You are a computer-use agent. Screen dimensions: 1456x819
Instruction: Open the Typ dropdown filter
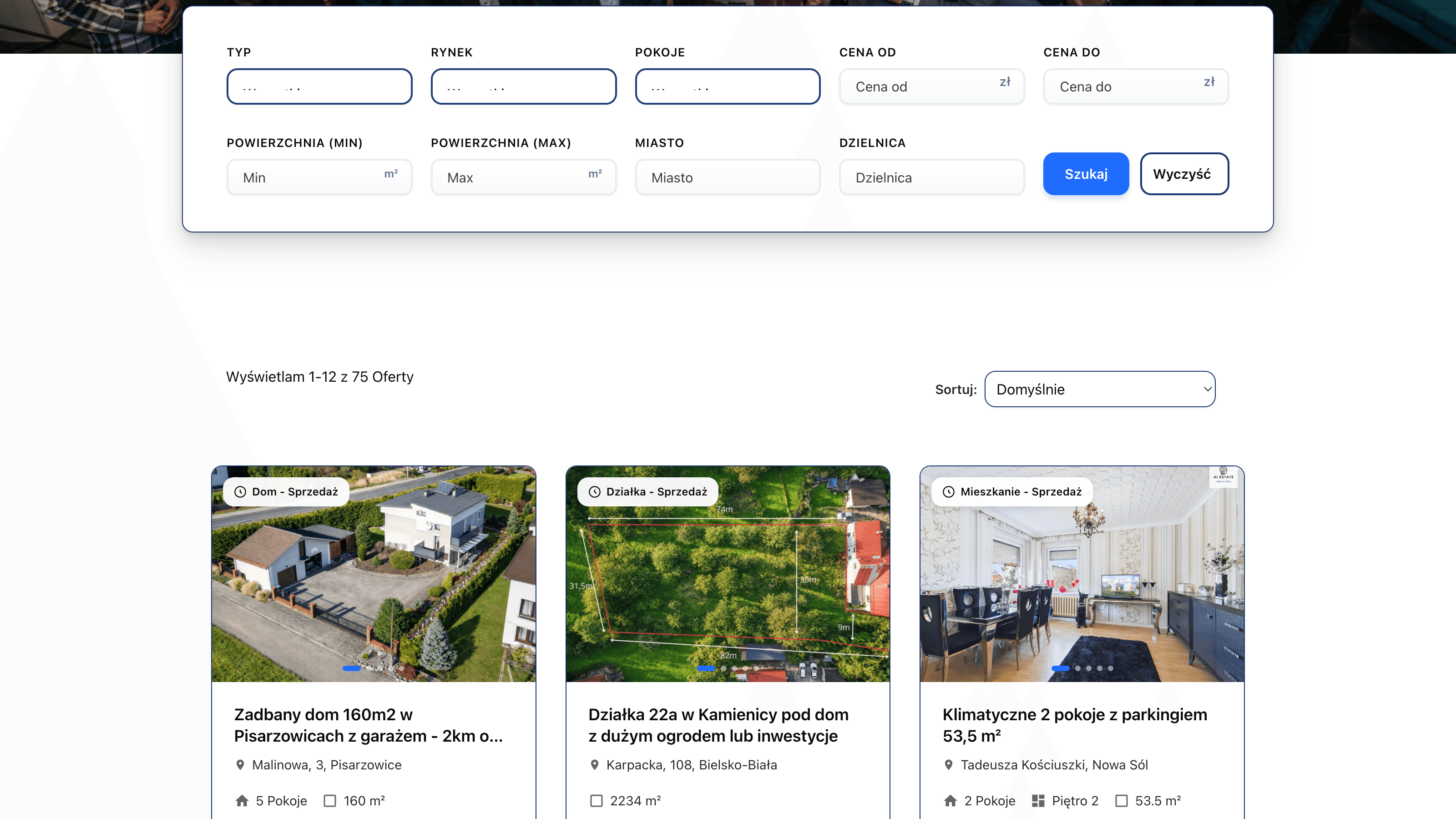pyautogui.click(x=319, y=86)
